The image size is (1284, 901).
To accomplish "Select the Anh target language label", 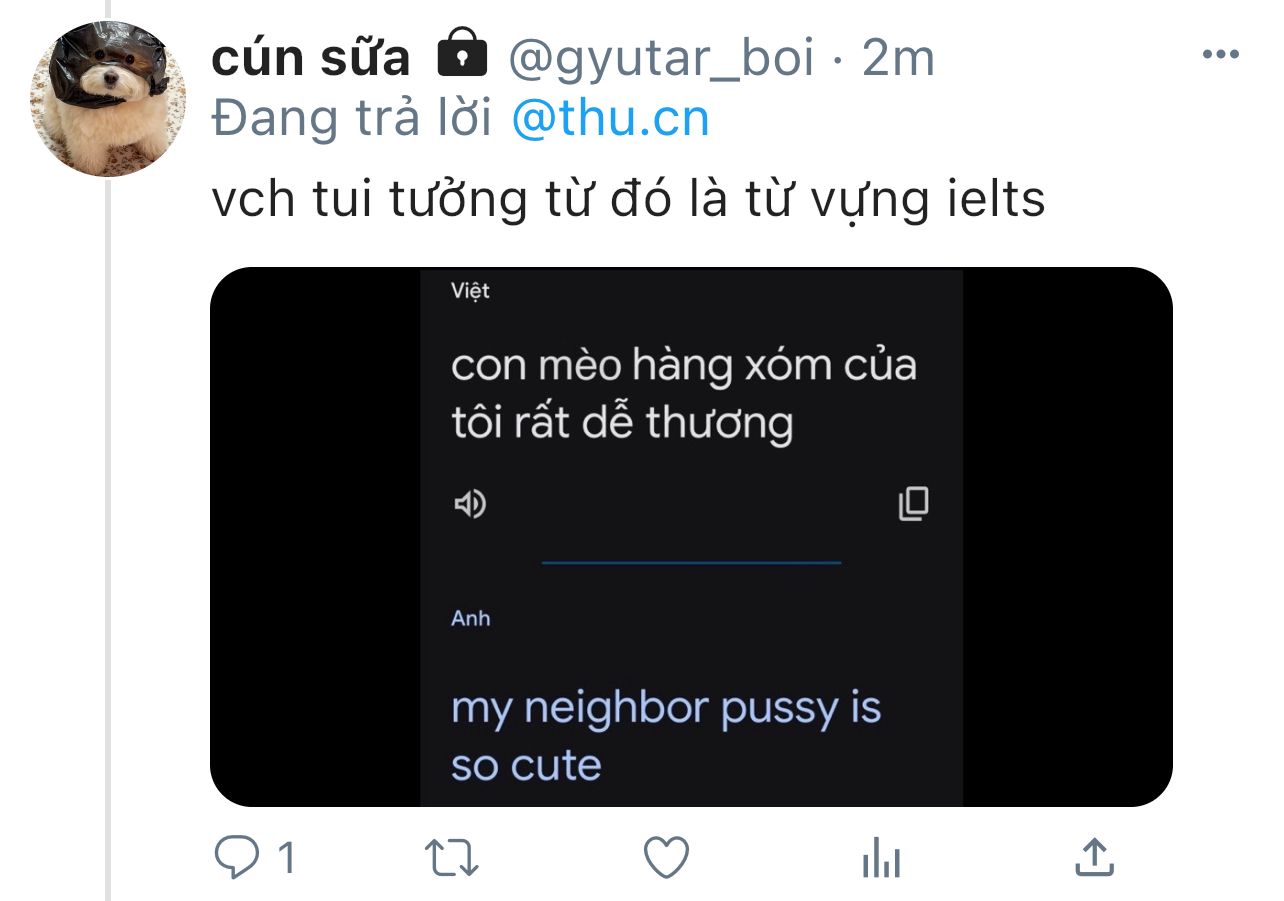I will [x=470, y=618].
